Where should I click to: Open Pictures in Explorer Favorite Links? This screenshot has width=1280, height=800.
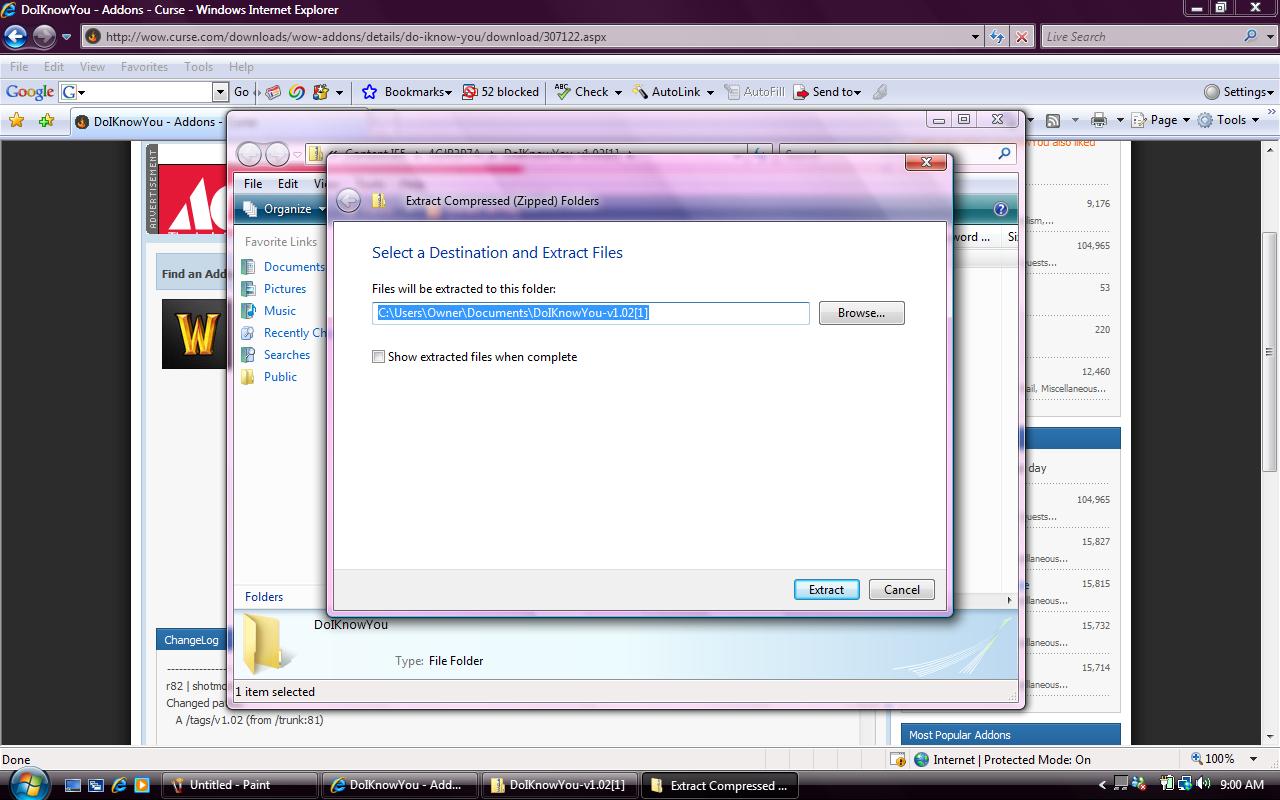pos(285,289)
